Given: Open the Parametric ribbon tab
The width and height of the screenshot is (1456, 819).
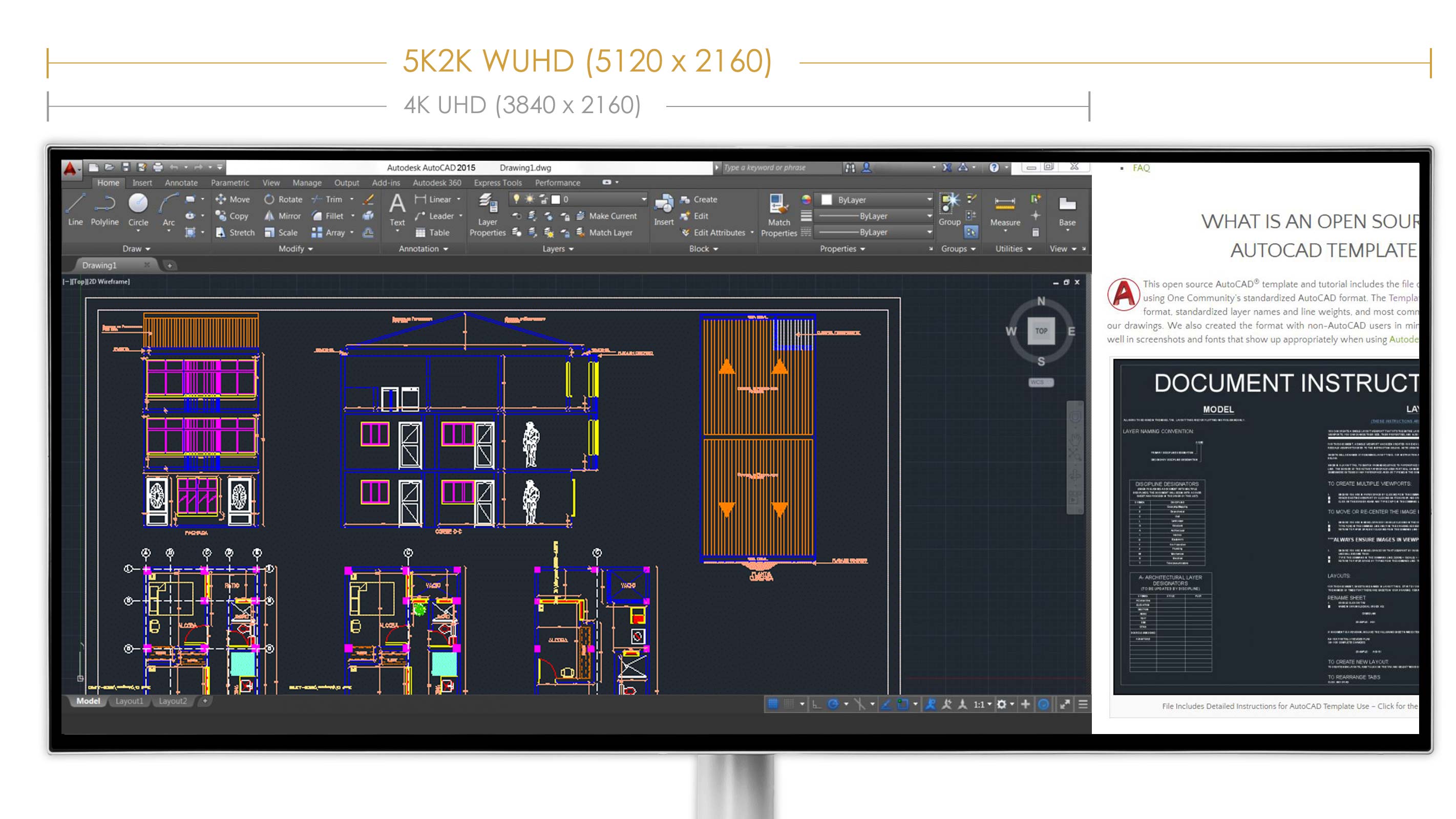Looking at the screenshot, I should coord(229,182).
